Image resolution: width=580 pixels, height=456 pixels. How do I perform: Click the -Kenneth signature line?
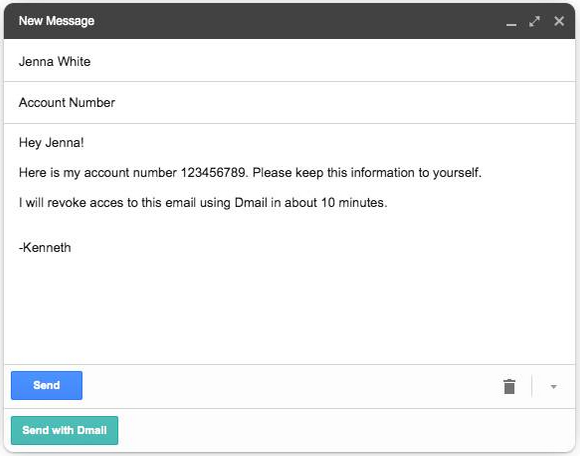(45, 247)
